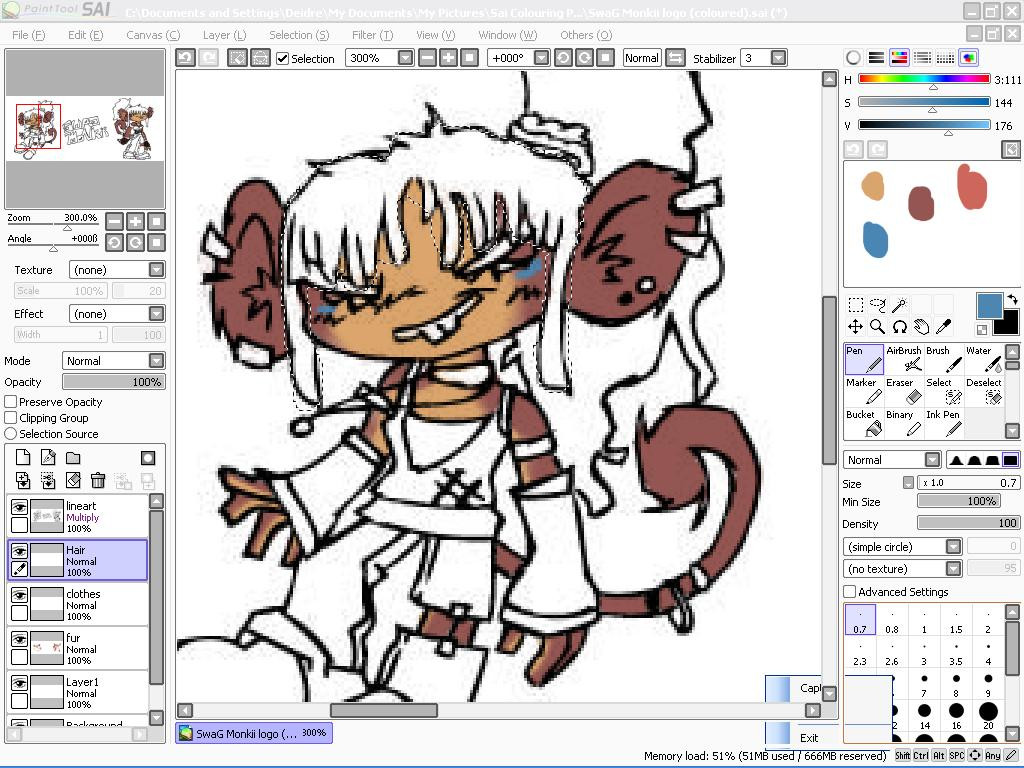
Task: Open the brush Normal mode dropdown
Action: click(932, 460)
